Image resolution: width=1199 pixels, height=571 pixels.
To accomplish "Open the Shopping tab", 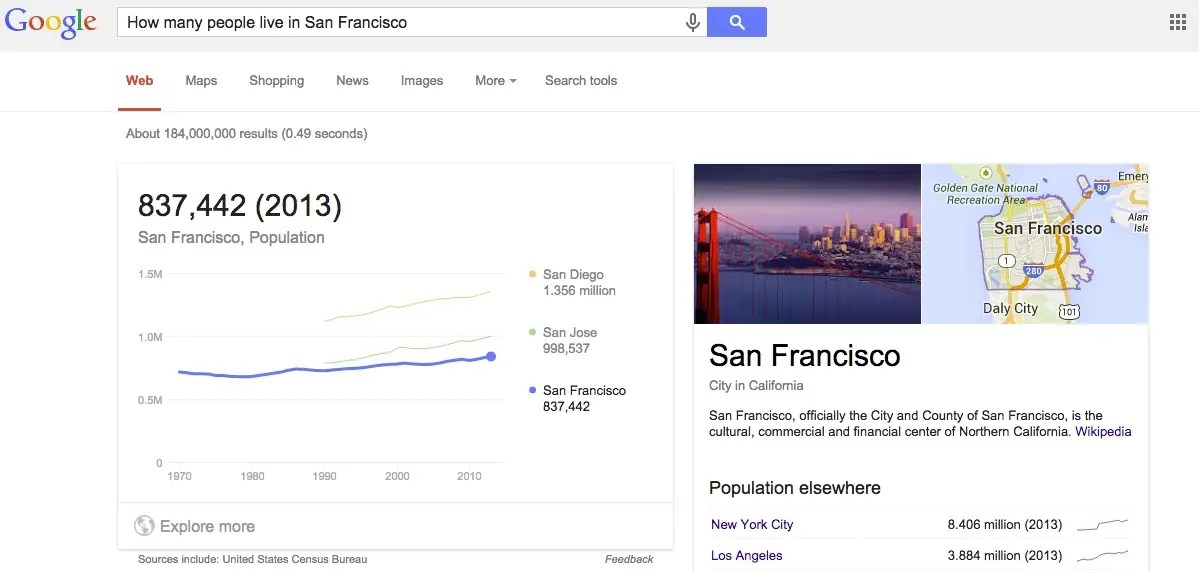I will (x=277, y=80).
